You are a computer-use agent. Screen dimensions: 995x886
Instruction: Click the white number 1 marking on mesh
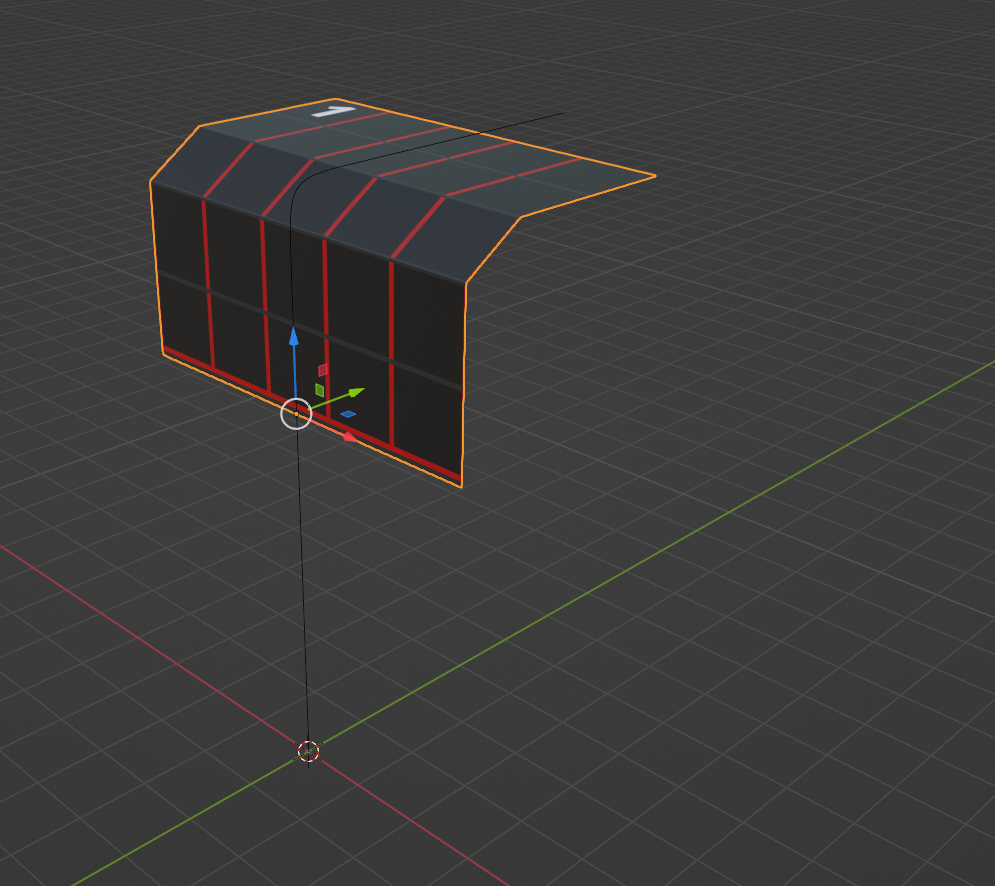point(333,111)
